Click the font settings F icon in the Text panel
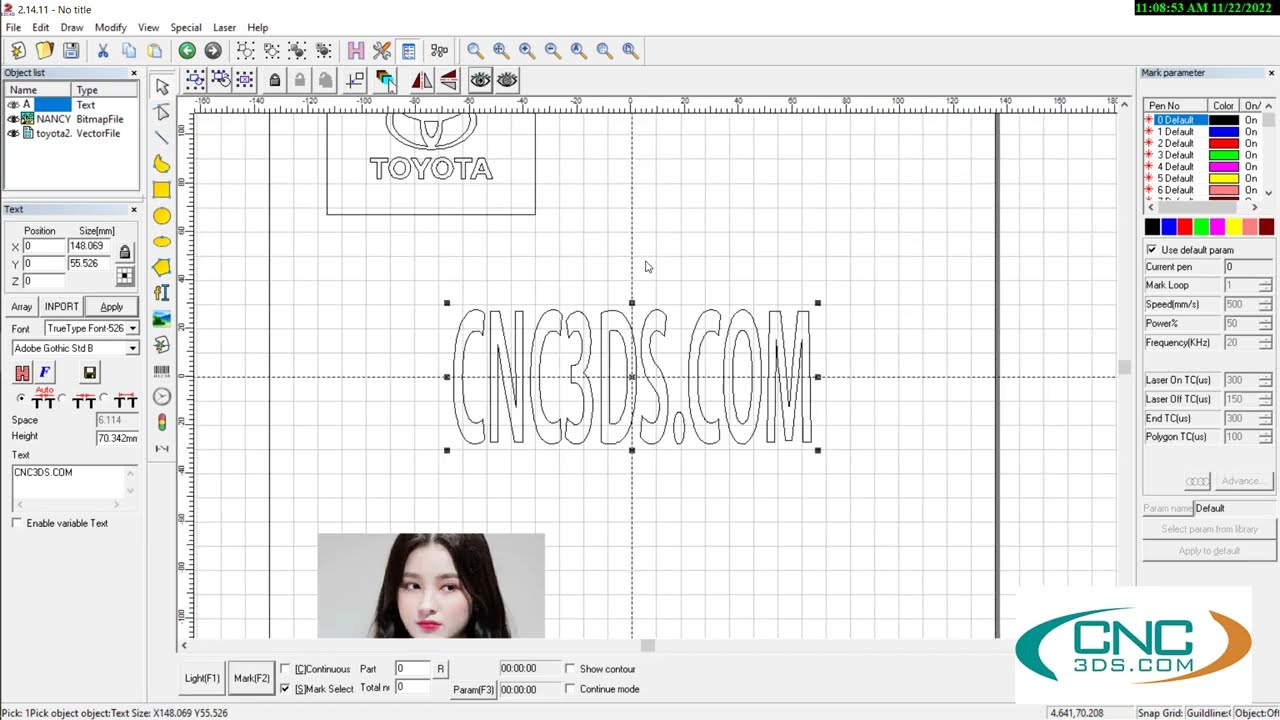Image resolution: width=1280 pixels, height=720 pixels. (x=44, y=373)
